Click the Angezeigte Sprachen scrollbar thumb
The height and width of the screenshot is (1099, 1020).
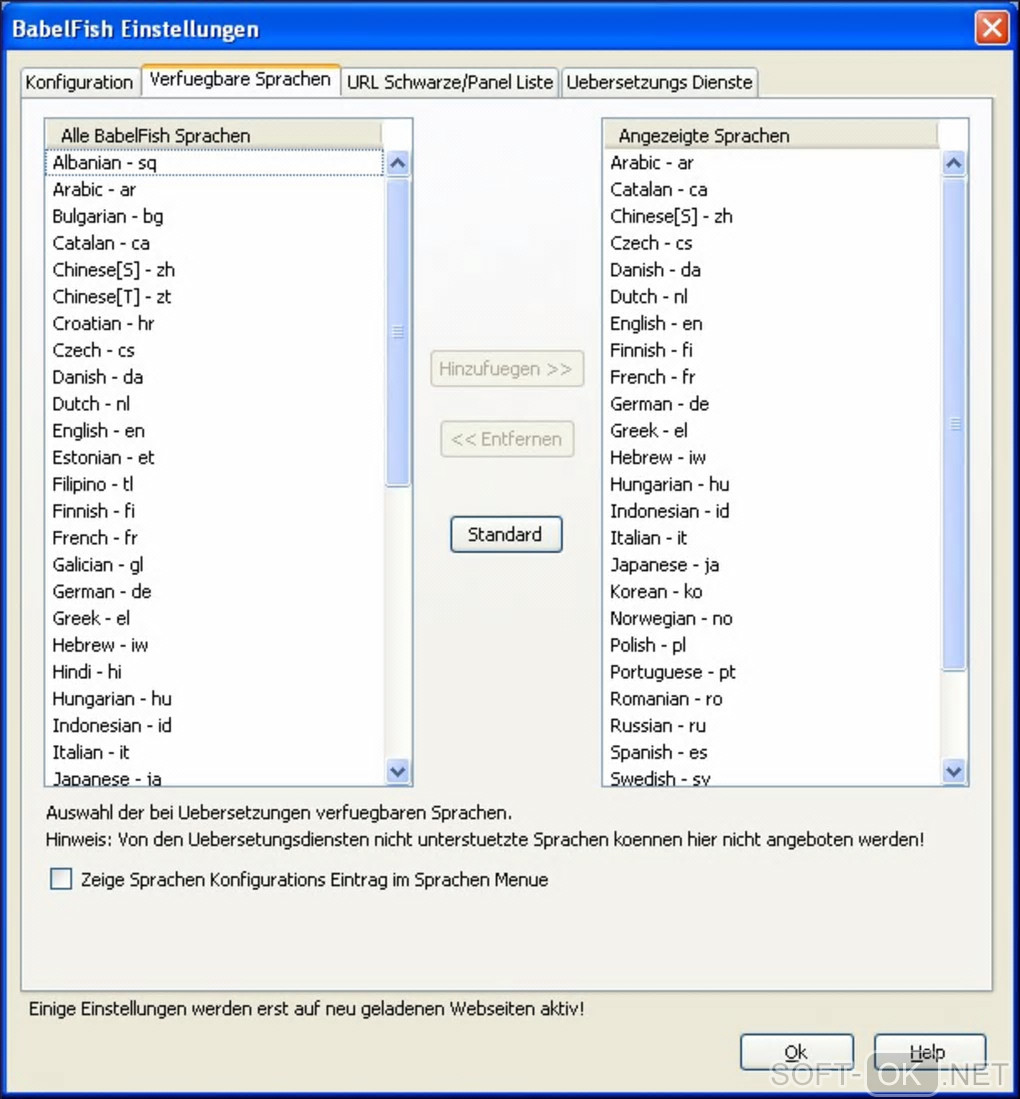(954, 424)
